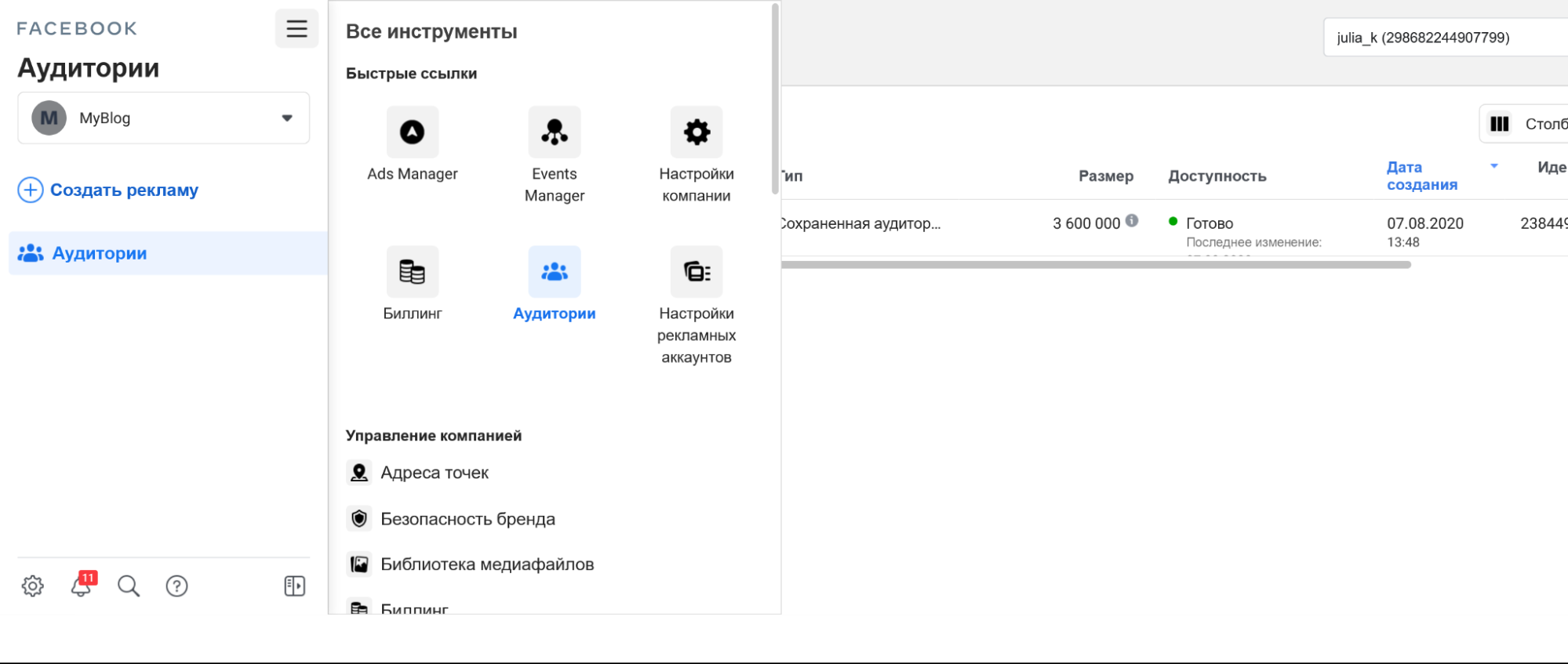Image resolution: width=1568 pixels, height=664 pixels.
Task: Click the Аудитории people icon in sidebar
Action: tap(31, 253)
